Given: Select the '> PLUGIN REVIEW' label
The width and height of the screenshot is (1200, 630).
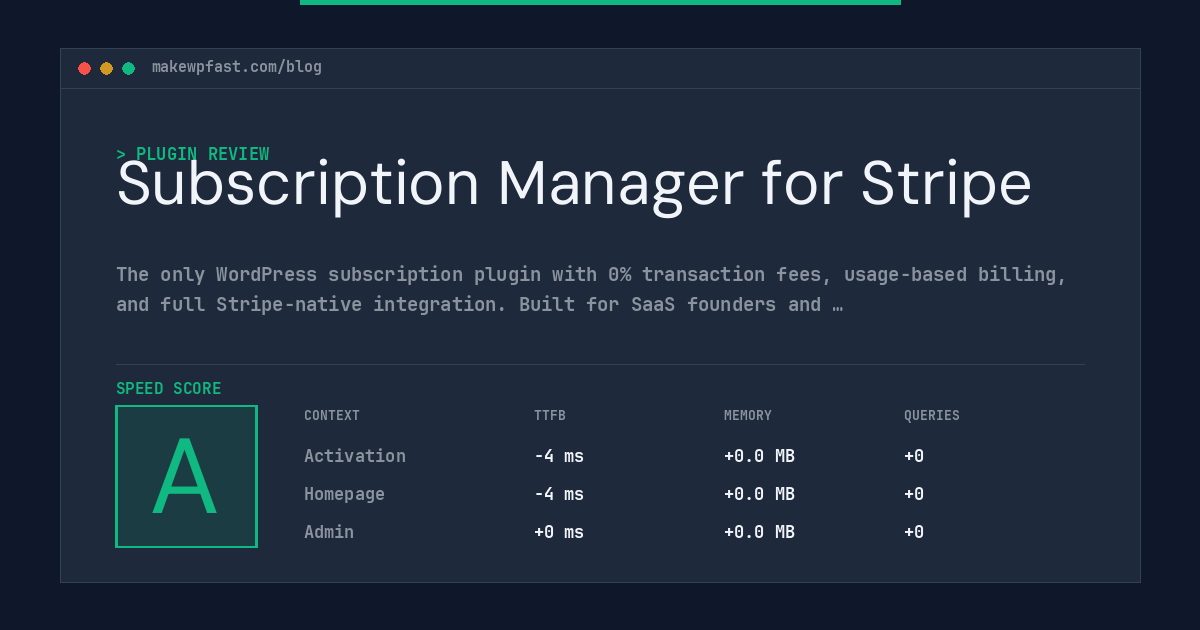Looking at the screenshot, I should pyautogui.click(x=193, y=154).
